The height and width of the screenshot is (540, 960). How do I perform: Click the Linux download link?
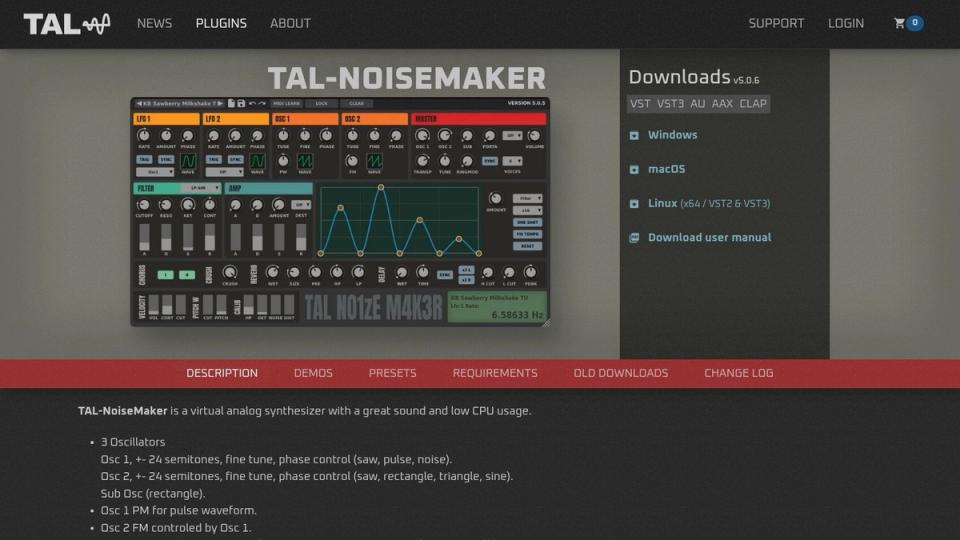coord(709,203)
